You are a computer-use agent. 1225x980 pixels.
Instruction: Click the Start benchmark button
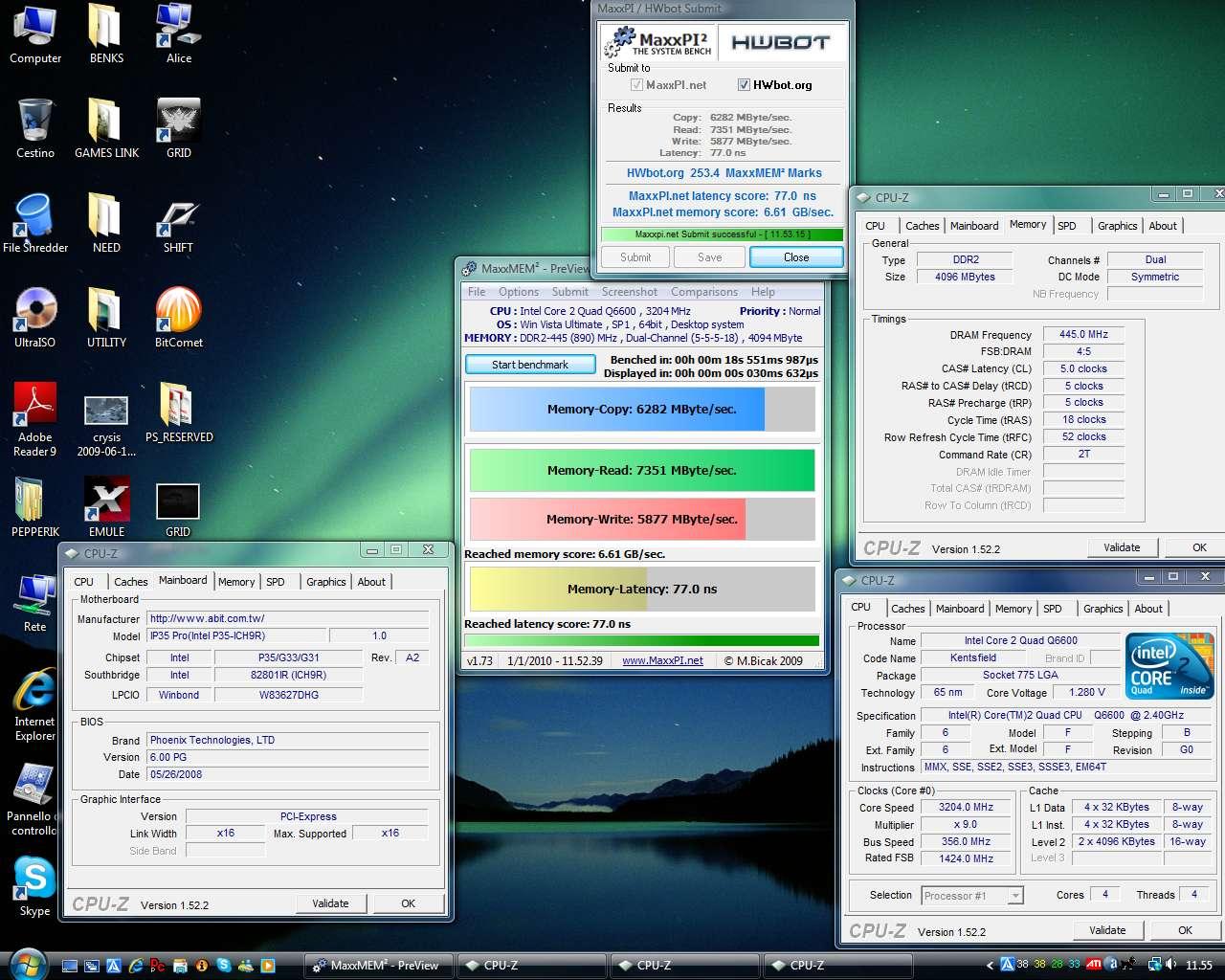pos(530,365)
